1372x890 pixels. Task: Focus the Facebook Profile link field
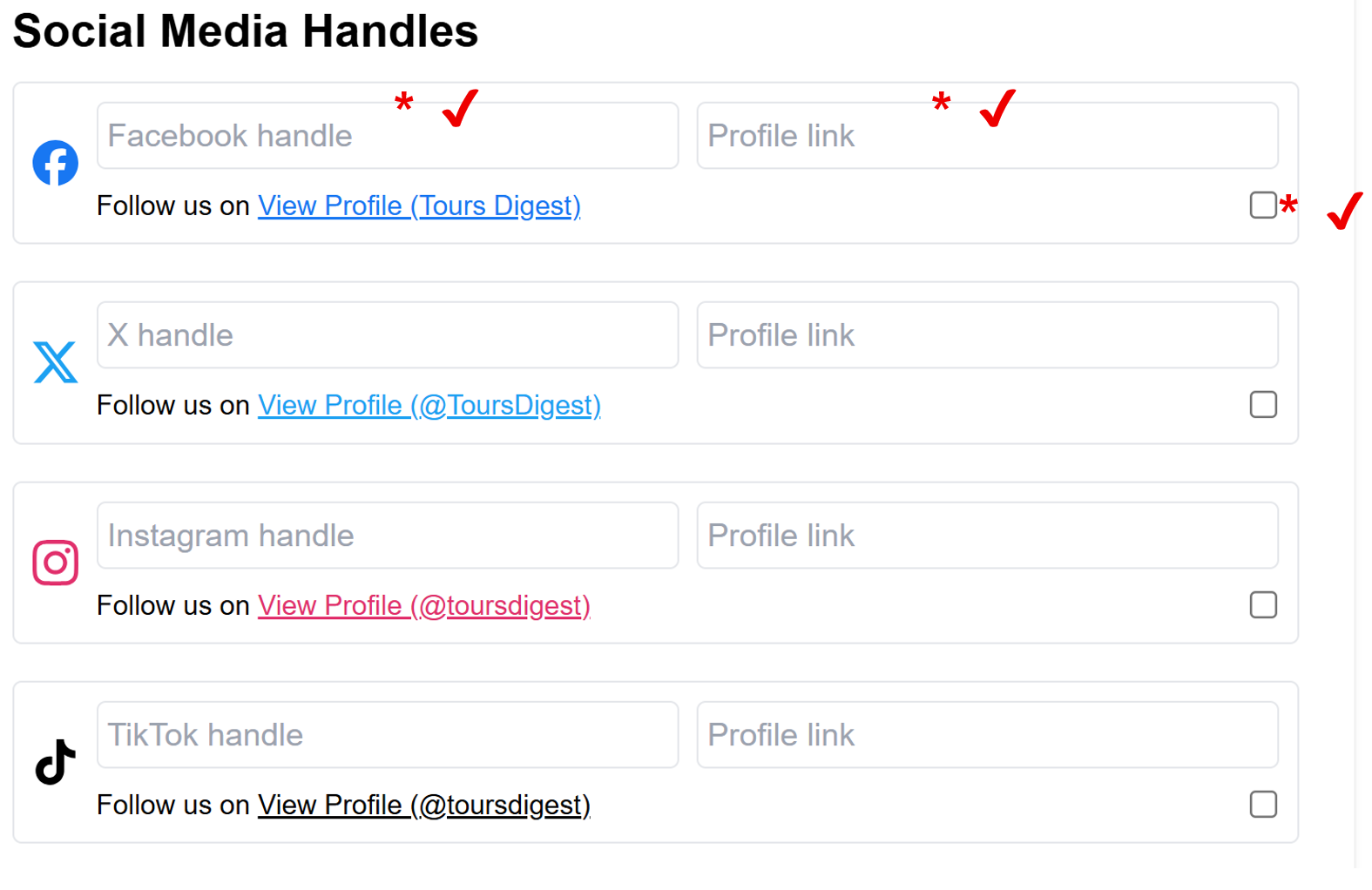[x=987, y=136]
